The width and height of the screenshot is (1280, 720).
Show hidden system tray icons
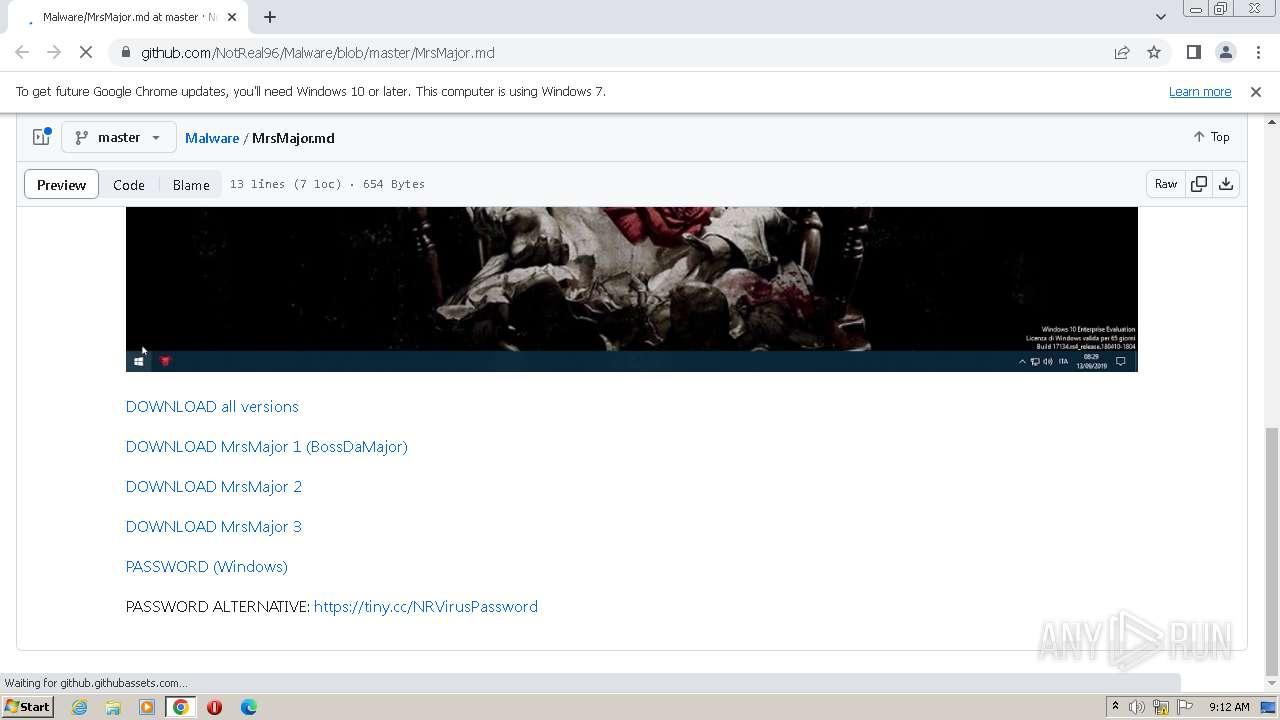point(1115,706)
